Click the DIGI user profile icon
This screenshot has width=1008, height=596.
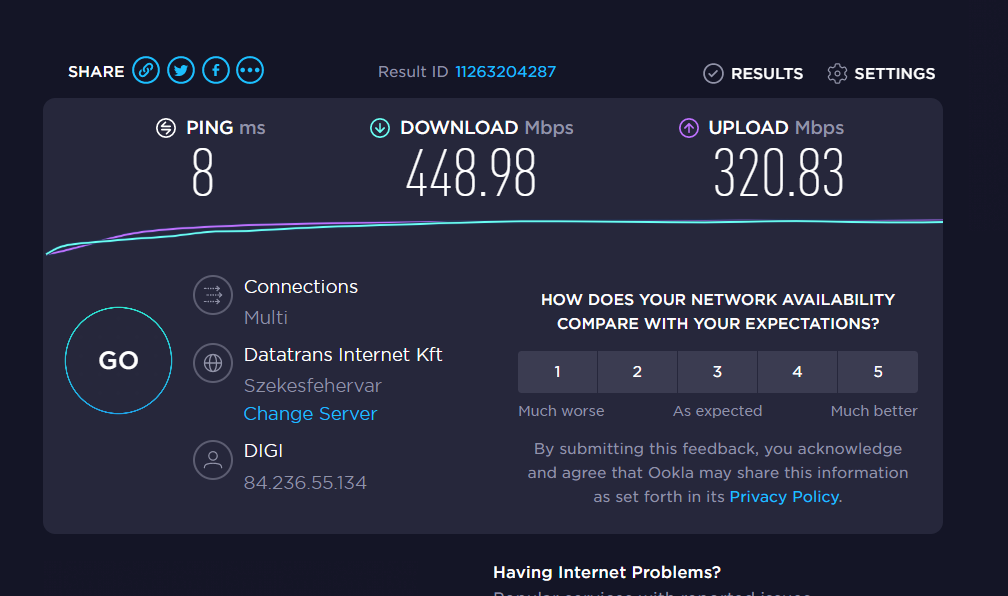pyautogui.click(x=212, y=460)
